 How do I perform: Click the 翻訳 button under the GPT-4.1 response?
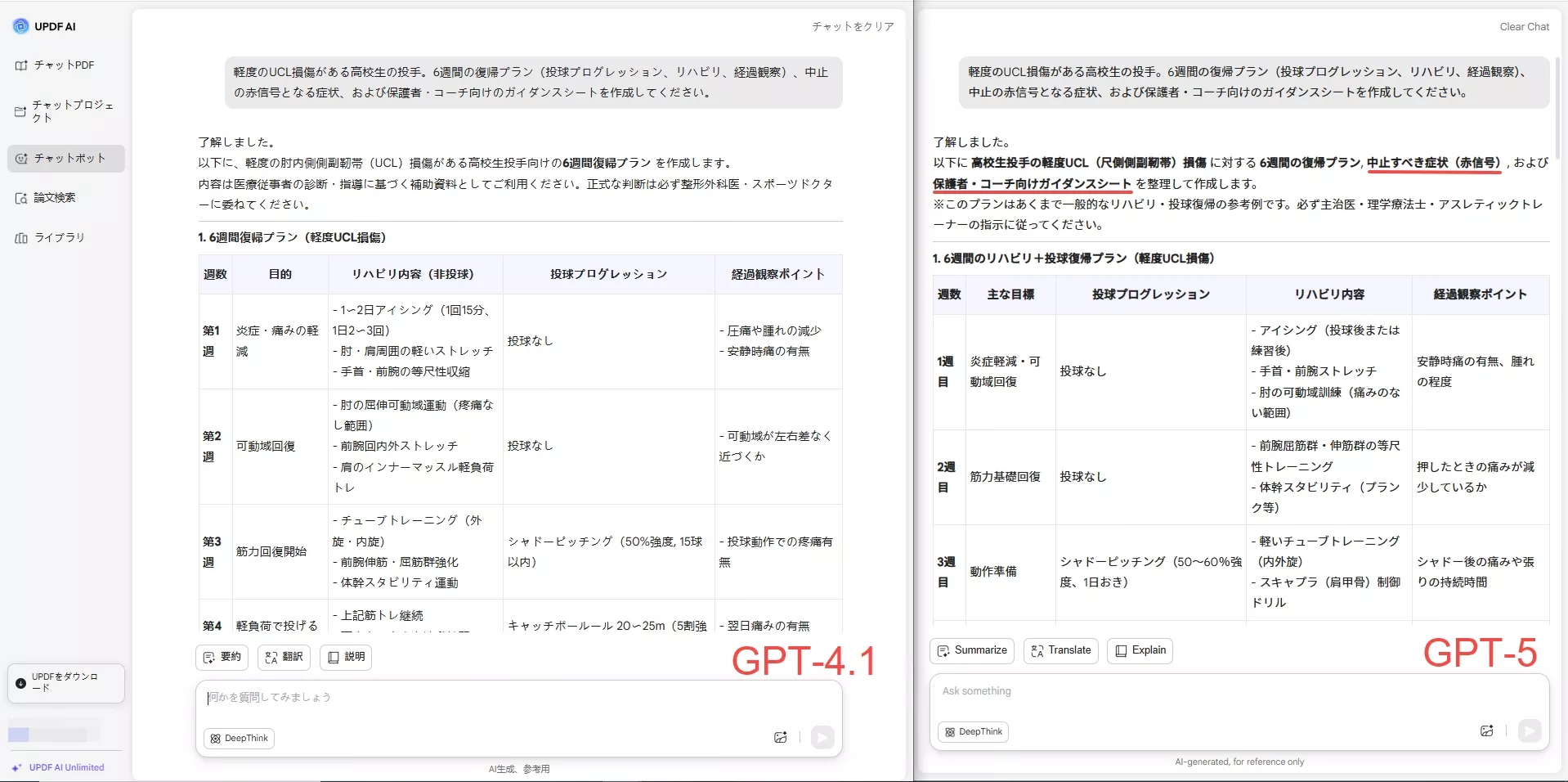[x=283, y=657]
